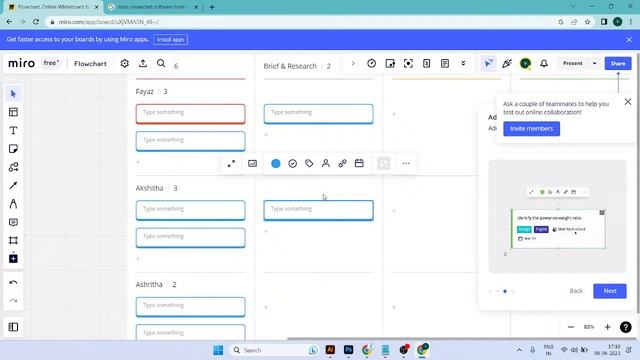Select the Sticky note tool
The height and width of the screenshot is (360, 640).
pos(13,149)
